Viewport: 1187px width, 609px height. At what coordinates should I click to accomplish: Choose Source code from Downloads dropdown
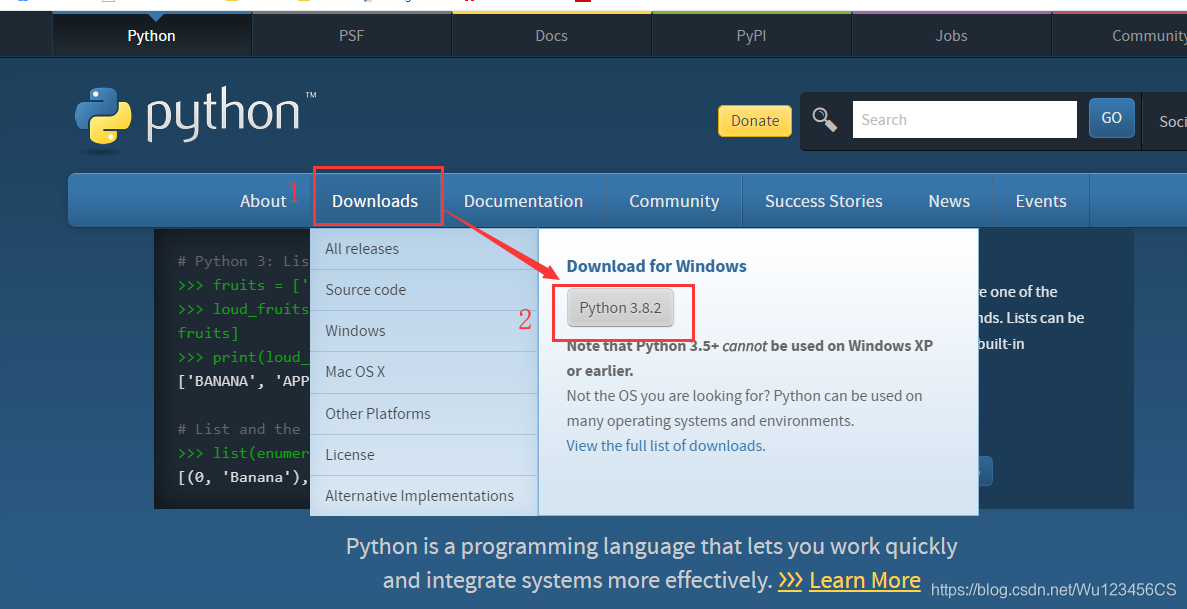coord(424,289)
